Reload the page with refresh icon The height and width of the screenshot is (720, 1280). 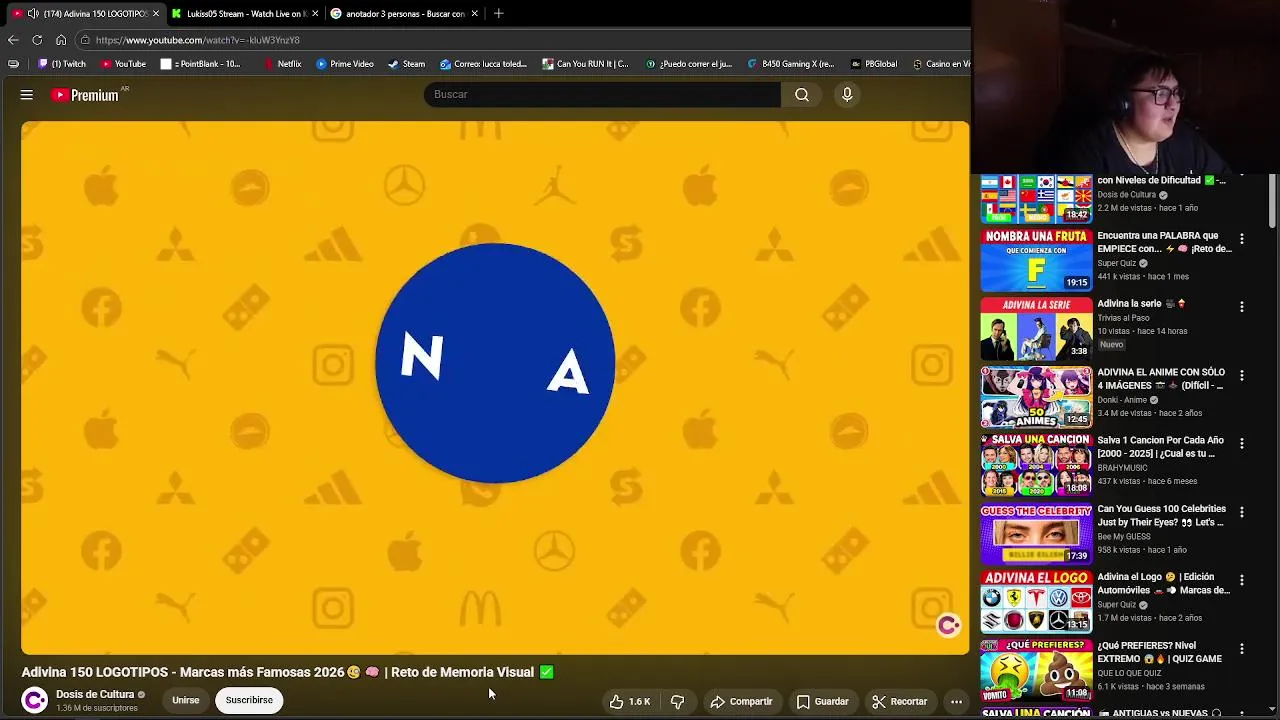pos(37,40)
